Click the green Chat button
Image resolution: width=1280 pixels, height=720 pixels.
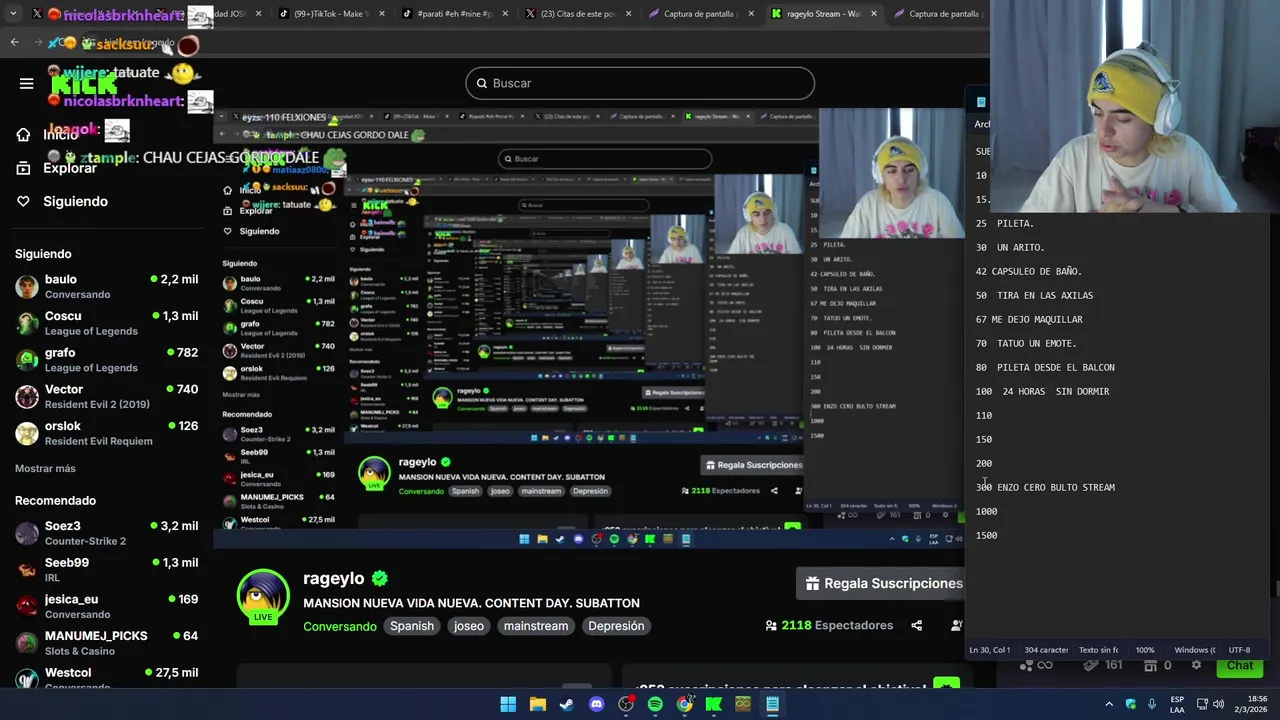[x=1240, y=665]
